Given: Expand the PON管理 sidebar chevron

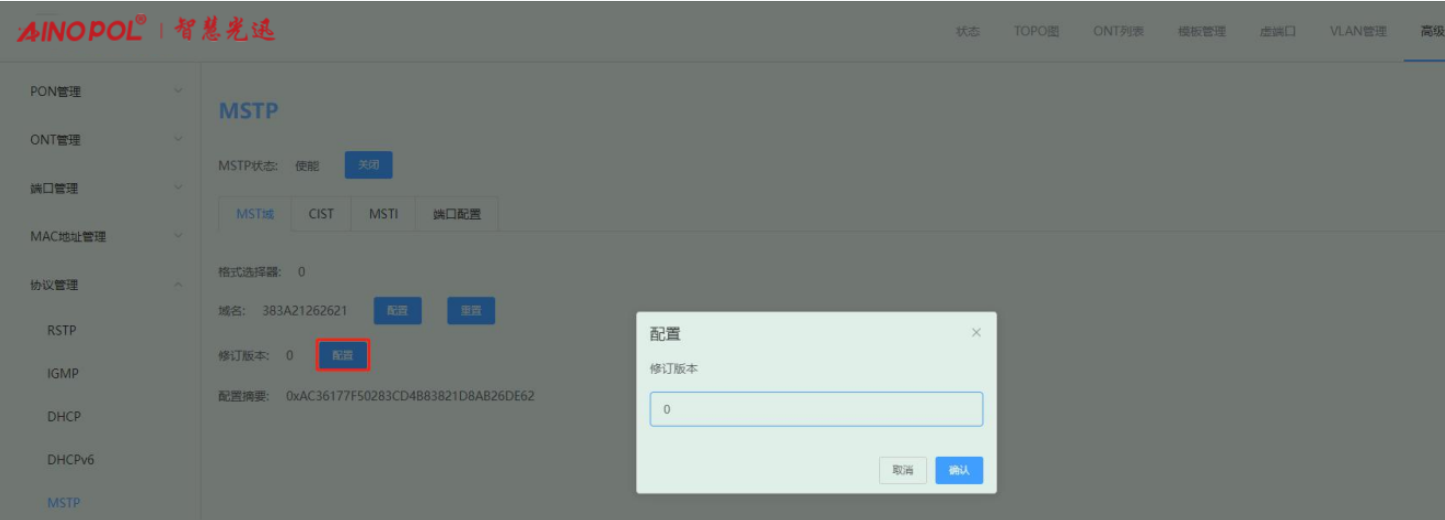Looking at the screenshot, I should click(178, 92).
